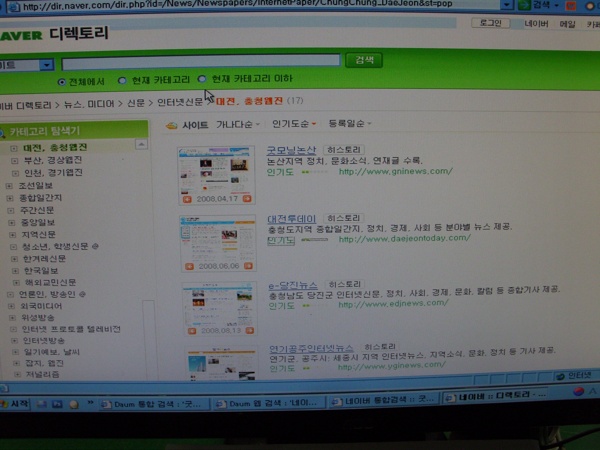Viewport: 600px width, 450px height.
Task: Click 히스토리 button next to 굿모닝논산
Action: pos(344,150)
